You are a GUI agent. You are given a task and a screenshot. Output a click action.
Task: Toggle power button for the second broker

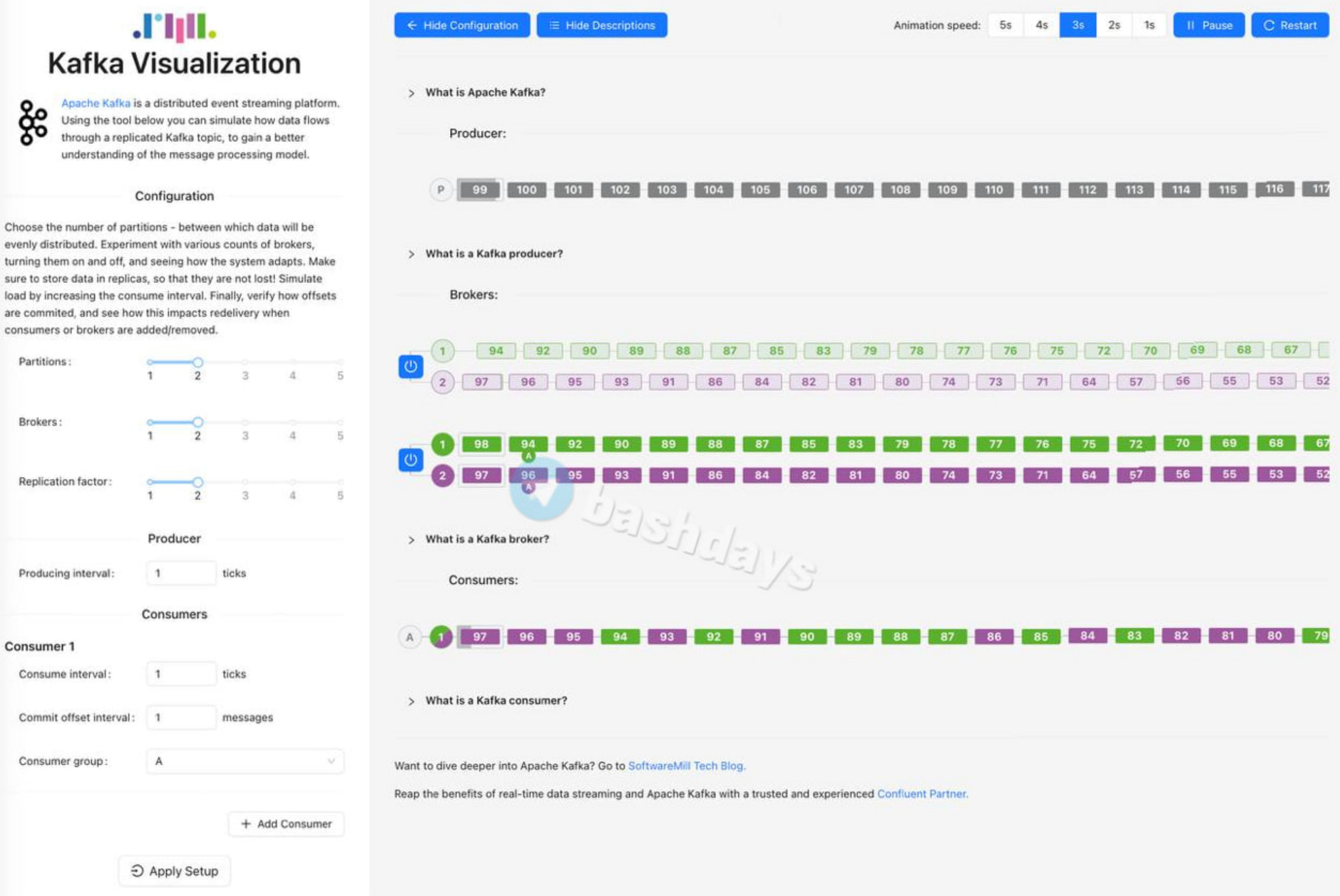point(410,460)
